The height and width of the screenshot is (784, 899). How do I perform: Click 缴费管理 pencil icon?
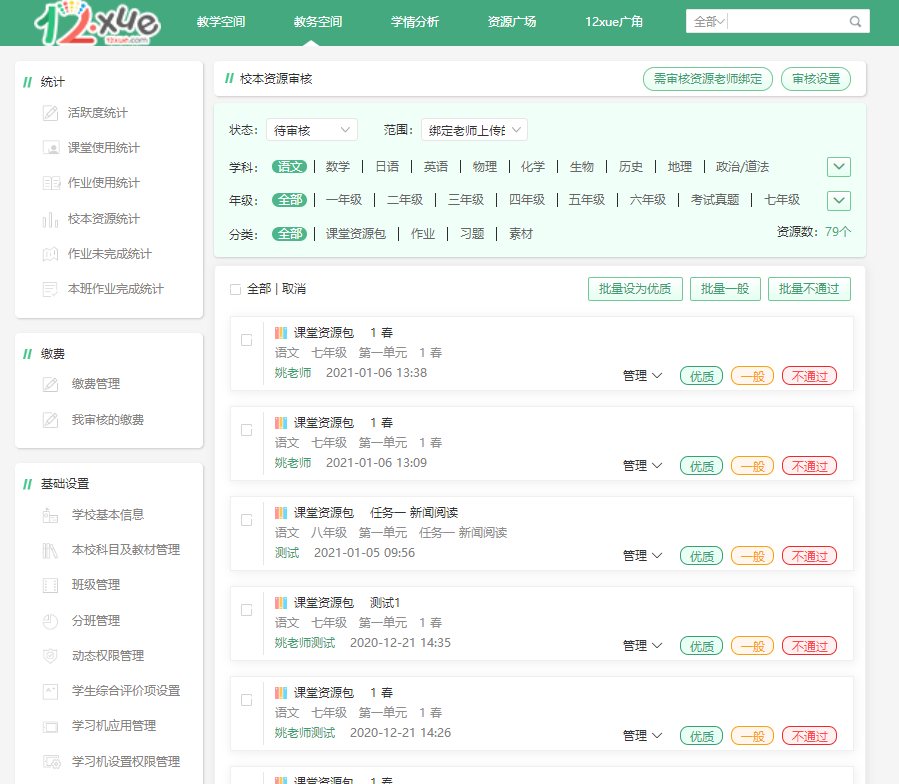tap(50, 384)
